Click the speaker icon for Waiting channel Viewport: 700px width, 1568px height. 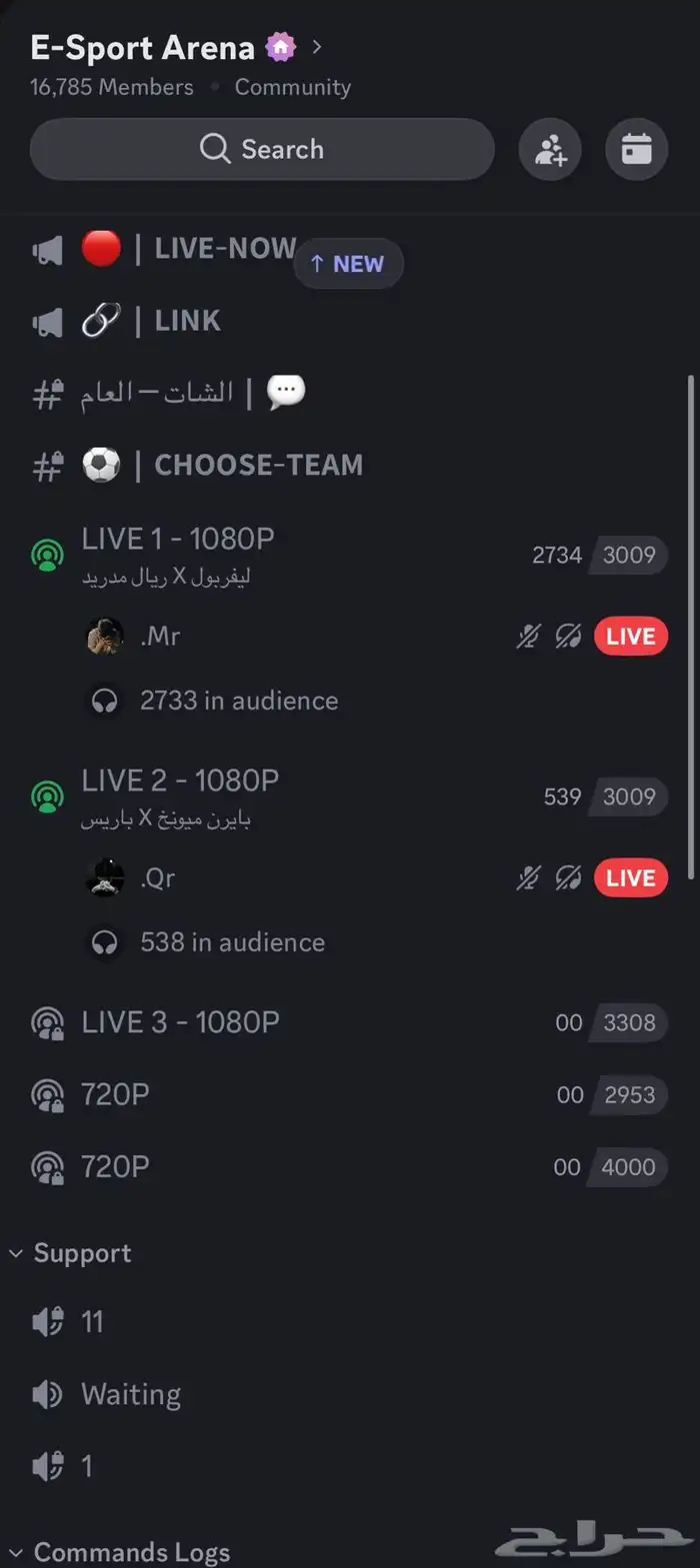(47, 1394)
